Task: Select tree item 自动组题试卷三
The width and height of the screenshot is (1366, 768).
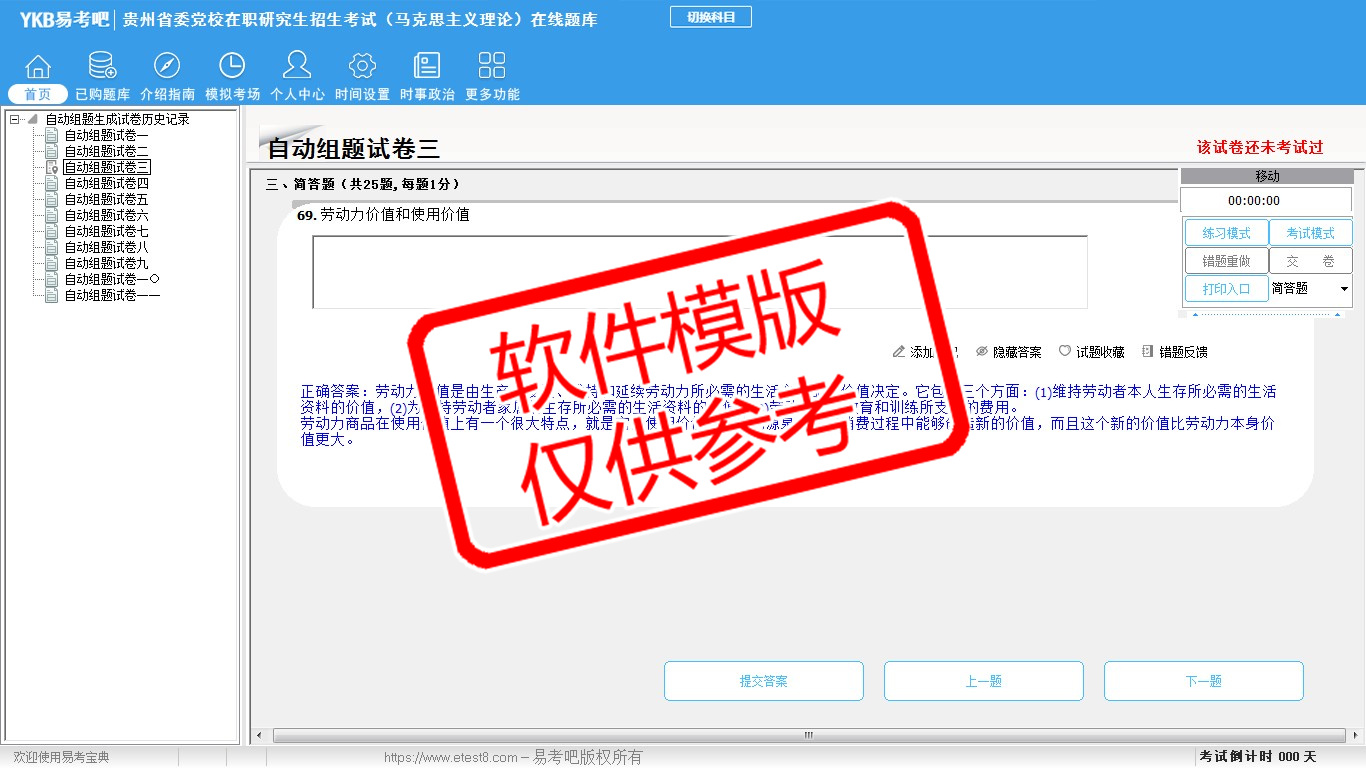Action: click(106, 167)
